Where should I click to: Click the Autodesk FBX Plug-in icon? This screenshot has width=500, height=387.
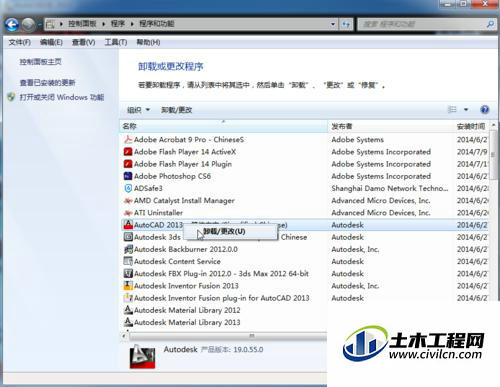click(128, 274)
